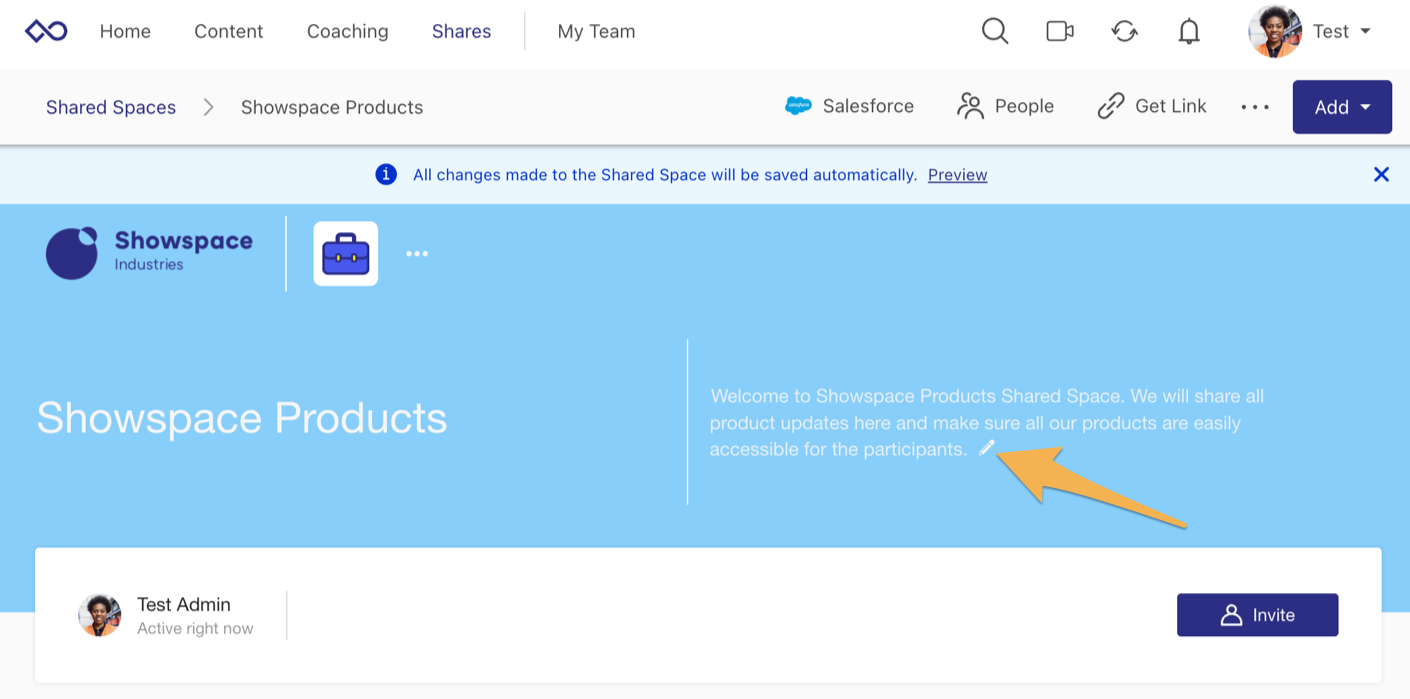Open My Team

(596, 31)
